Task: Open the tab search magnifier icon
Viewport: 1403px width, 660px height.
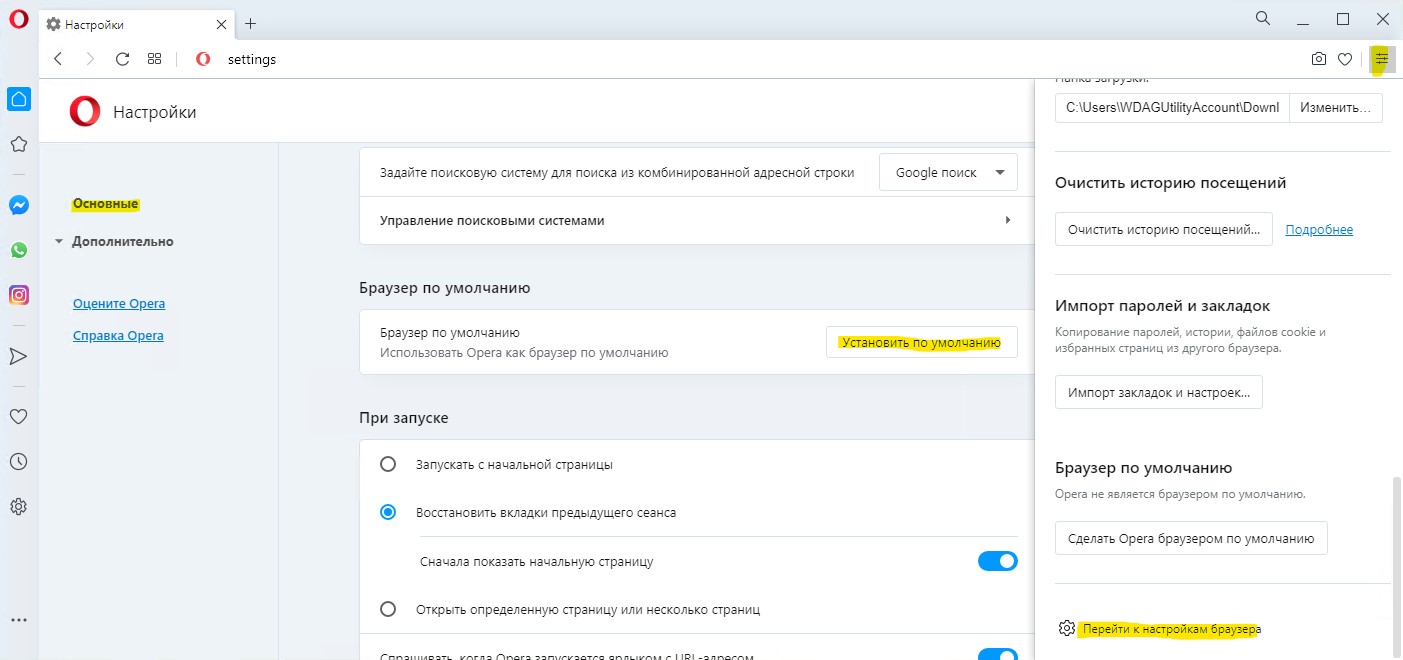Action: 1263,19
